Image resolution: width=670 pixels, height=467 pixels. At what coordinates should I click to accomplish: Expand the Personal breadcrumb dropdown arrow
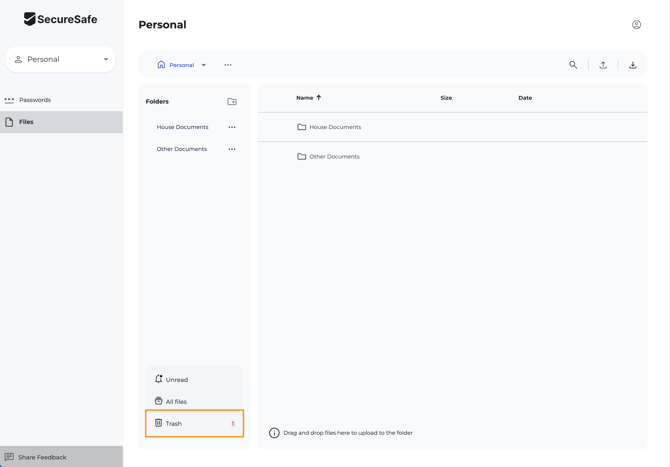(204, 65)
